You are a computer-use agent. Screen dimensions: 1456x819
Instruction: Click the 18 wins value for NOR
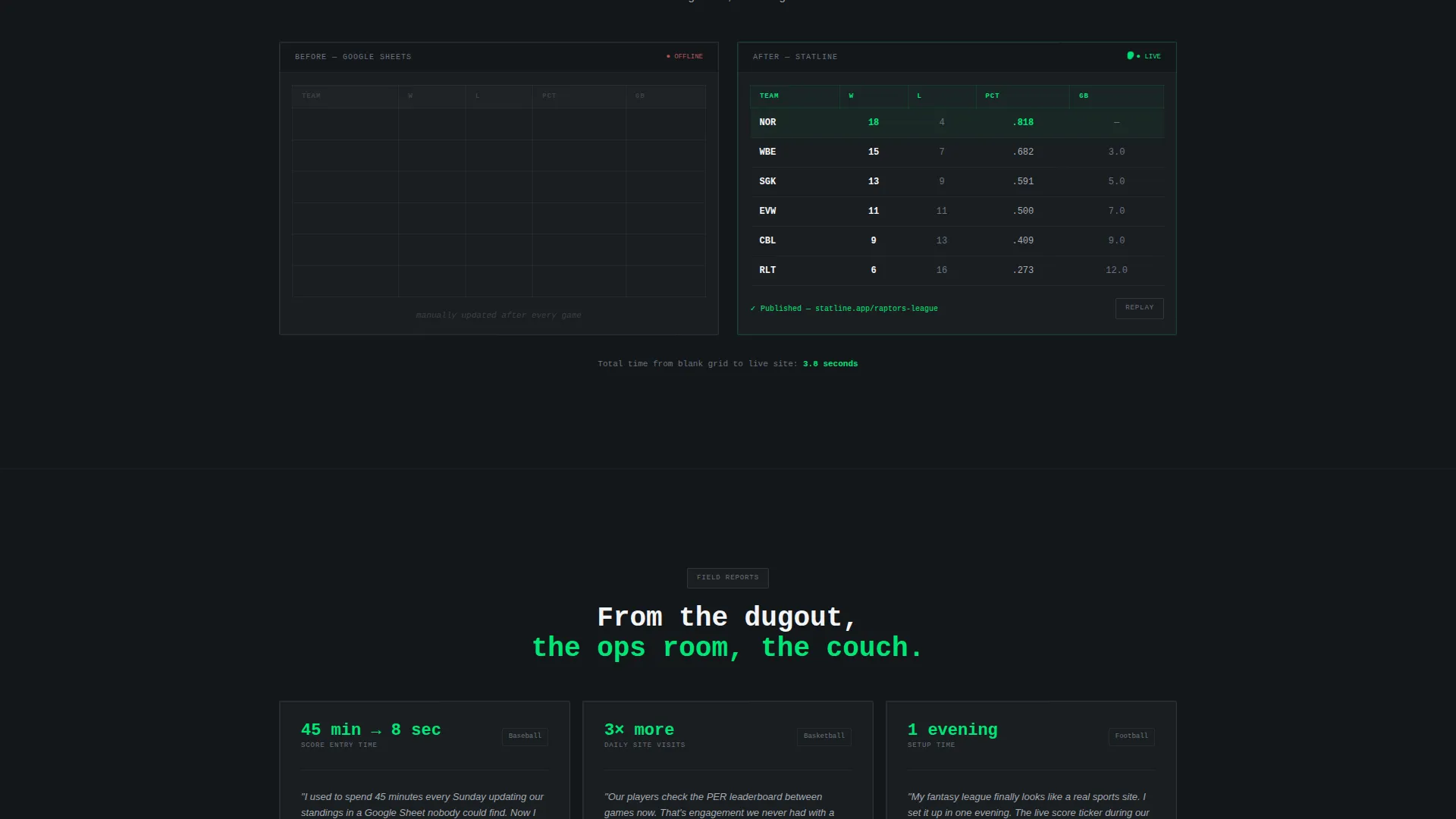pyautogui.click(x=874, y=122)
